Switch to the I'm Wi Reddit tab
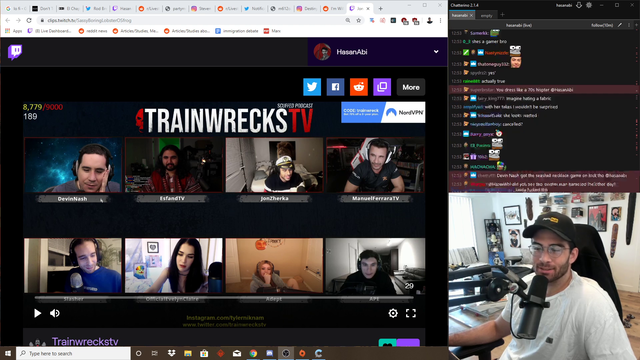640x360 pixels. coord(334,8)
